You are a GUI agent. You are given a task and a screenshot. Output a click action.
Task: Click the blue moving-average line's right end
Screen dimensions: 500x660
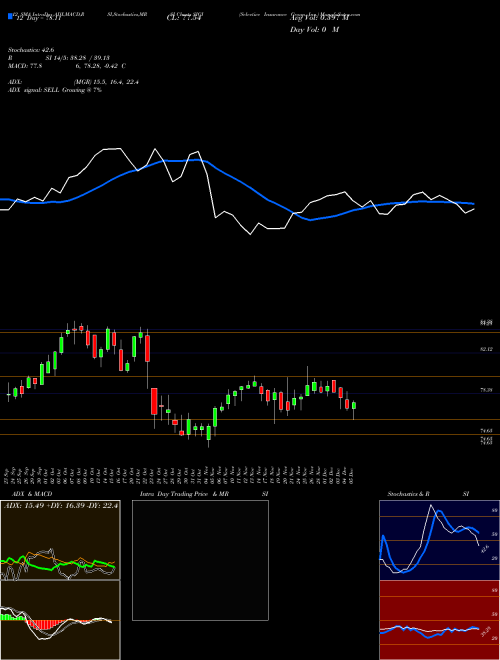[x=473, y=204]
